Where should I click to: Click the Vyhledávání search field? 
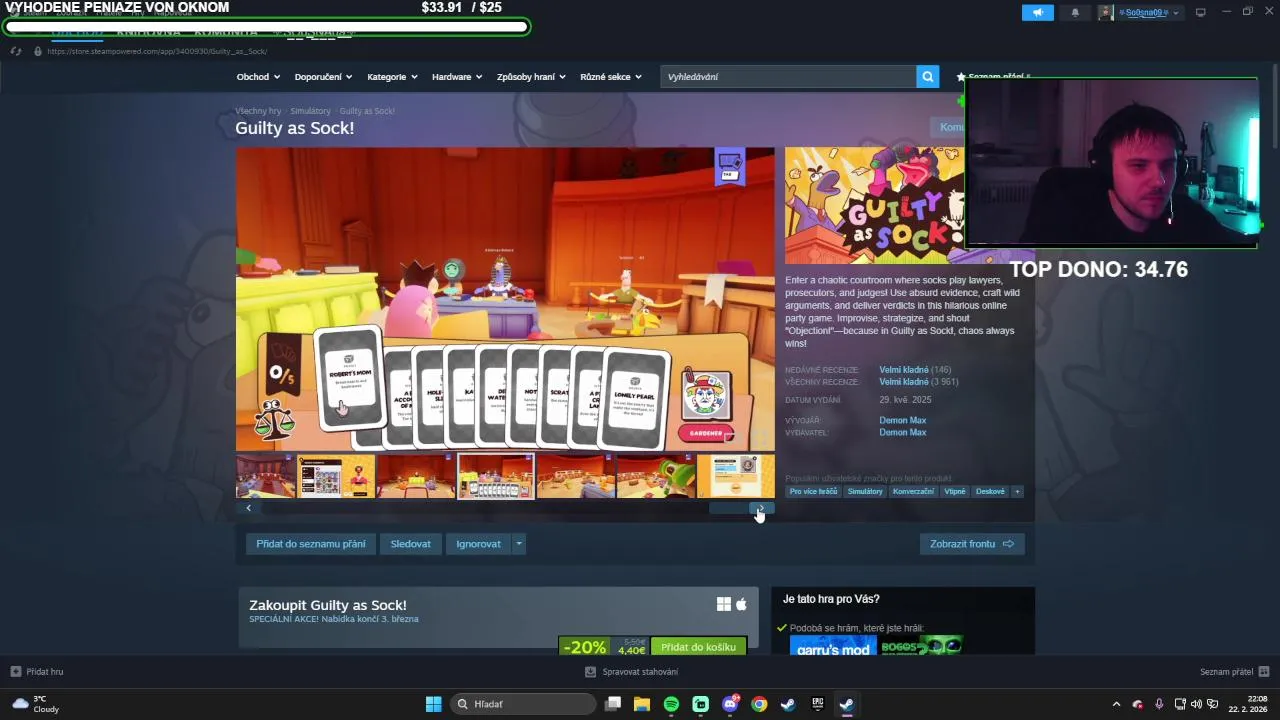[x=788, y=77]
